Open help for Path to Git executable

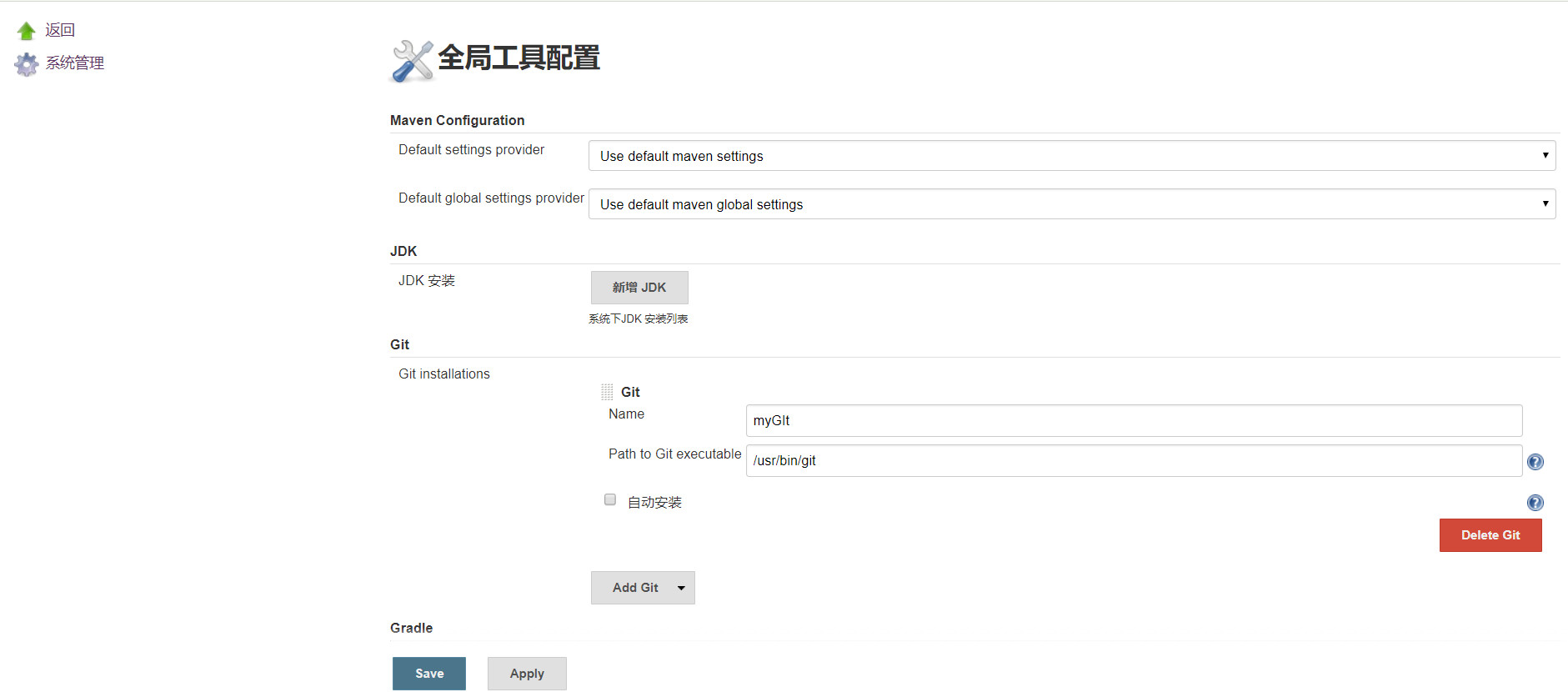coord(1535,462)
